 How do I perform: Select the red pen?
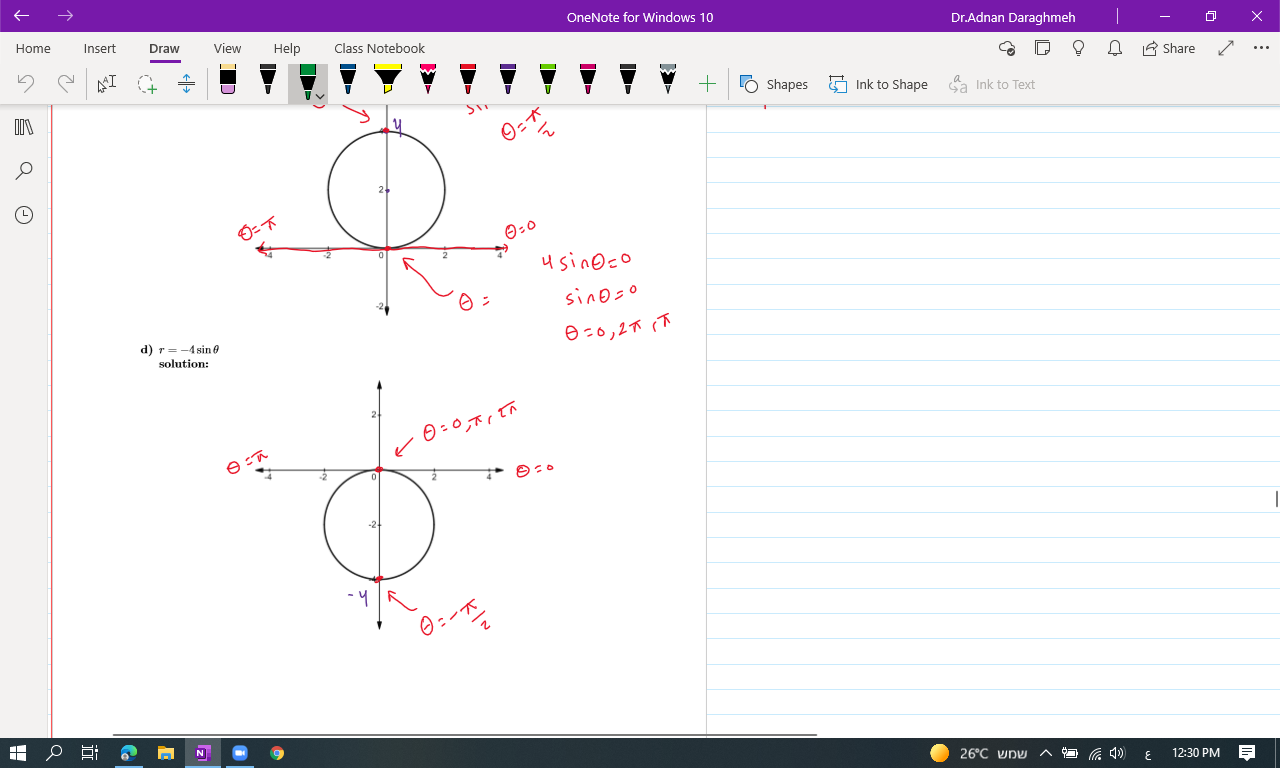(x=468, y=80)
